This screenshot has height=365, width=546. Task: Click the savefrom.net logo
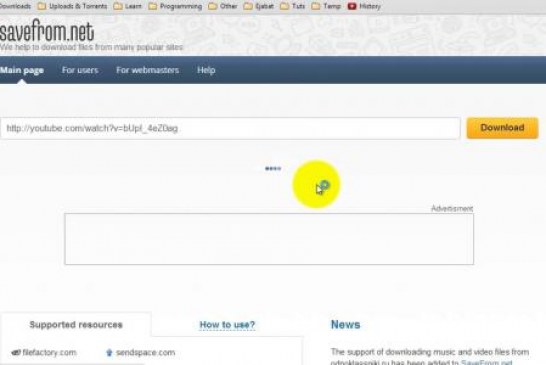47,31
